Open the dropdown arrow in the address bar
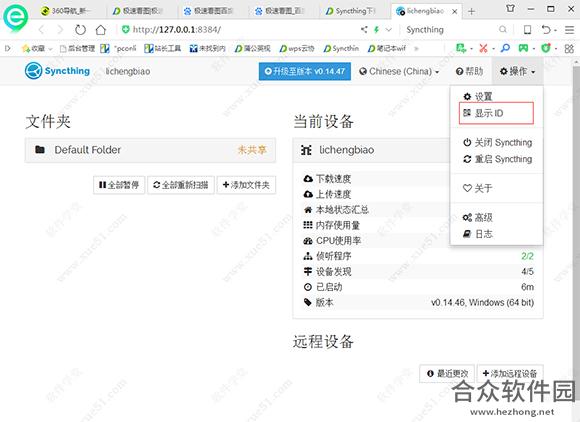The height and width of the screenshot is (422, 580). click(x=388, y=29)
